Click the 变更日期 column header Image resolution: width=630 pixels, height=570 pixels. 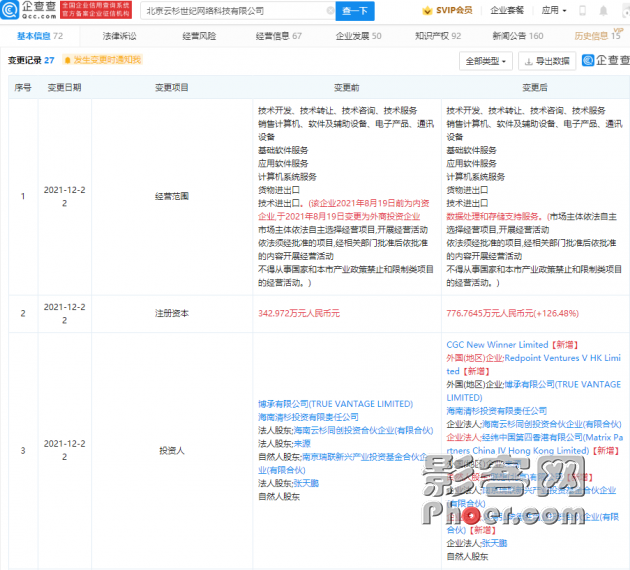pos(64,87)
